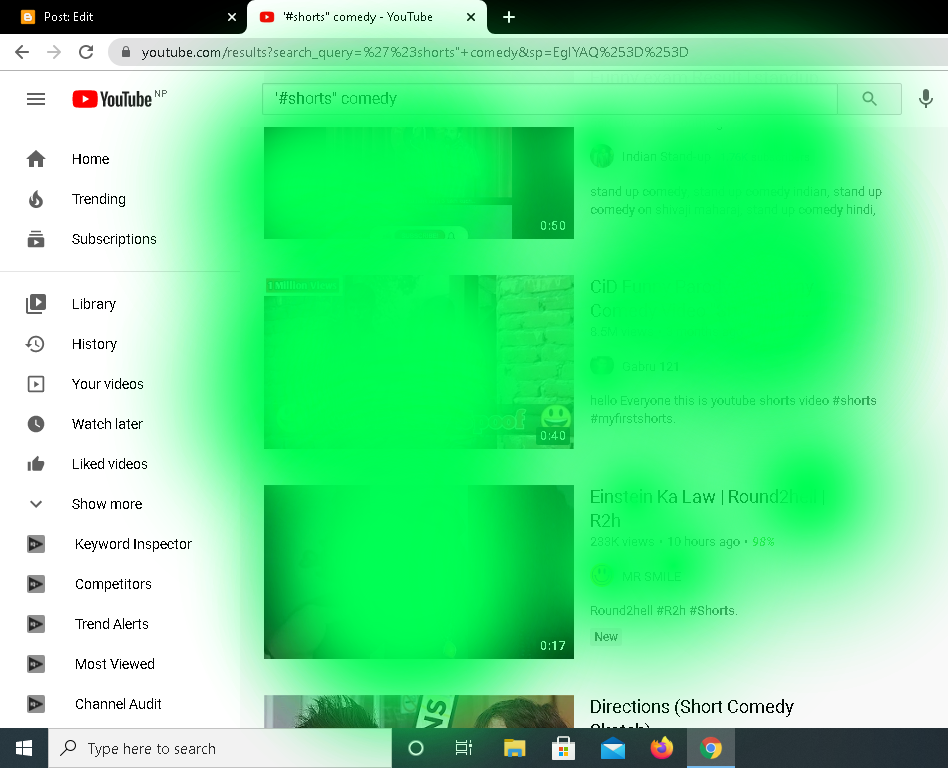Click the Most Viewed icon
This screenshot has height=768, width=948.
[36, 663]
